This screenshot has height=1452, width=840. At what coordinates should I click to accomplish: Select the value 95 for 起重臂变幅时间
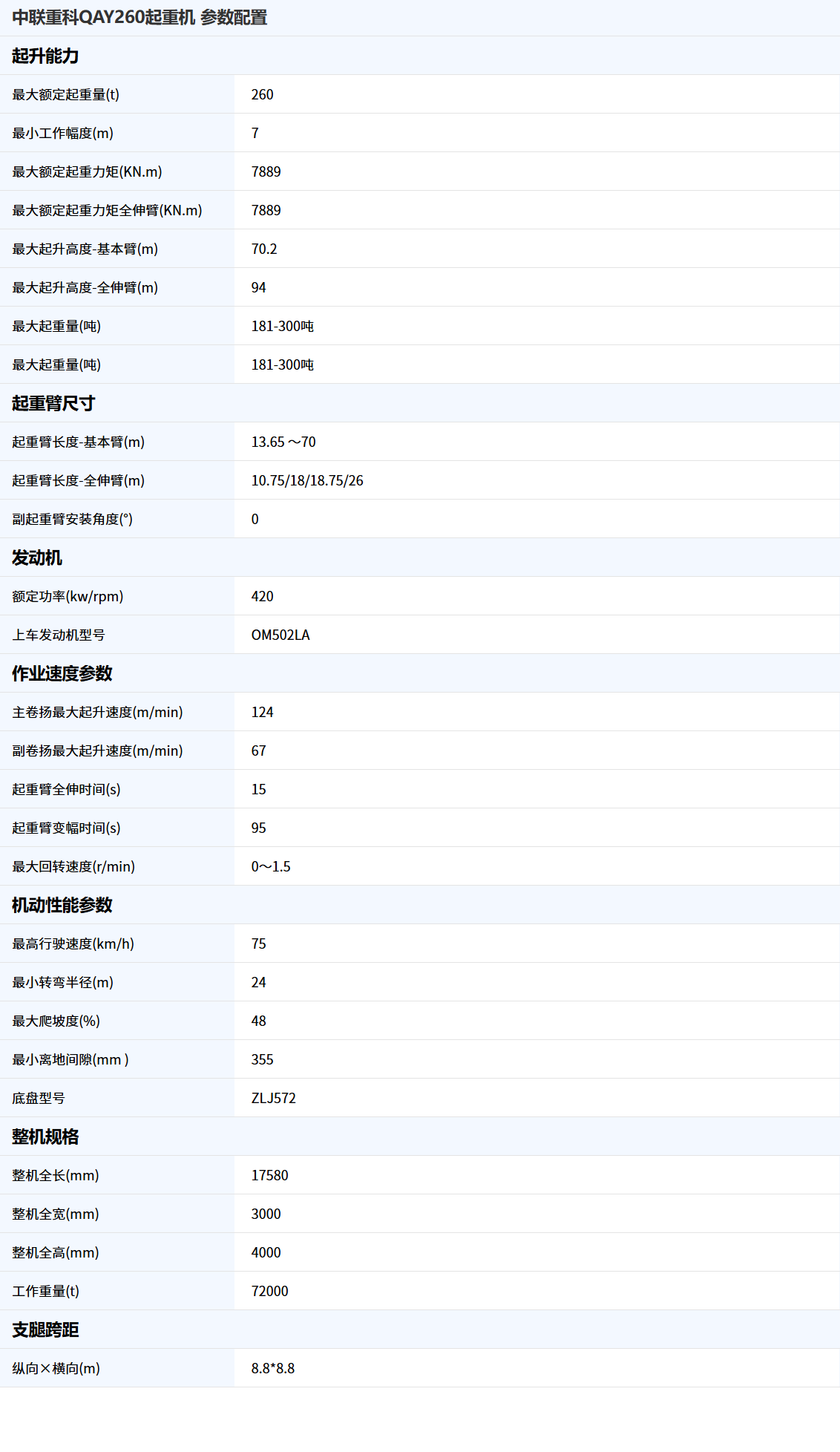pyautogui.click(x=259, y=828)
